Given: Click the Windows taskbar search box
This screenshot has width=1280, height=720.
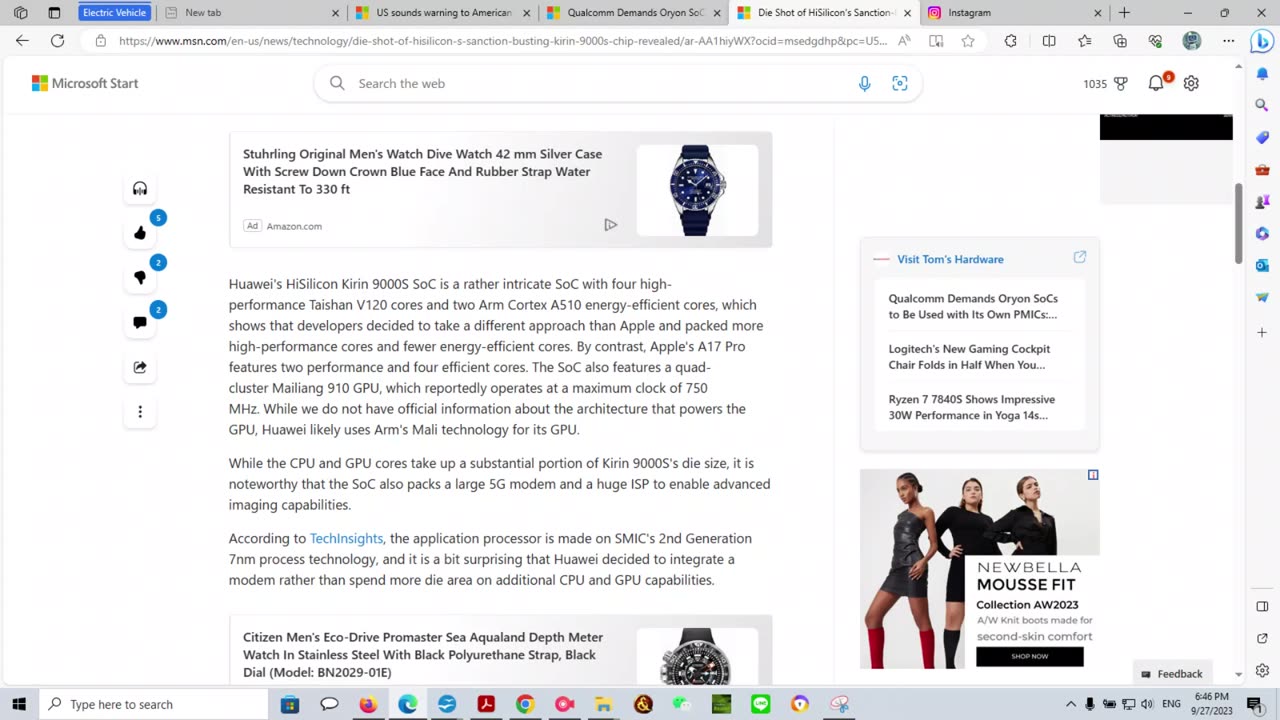Looking at the screenshot, I should click(x=154, y=704).
